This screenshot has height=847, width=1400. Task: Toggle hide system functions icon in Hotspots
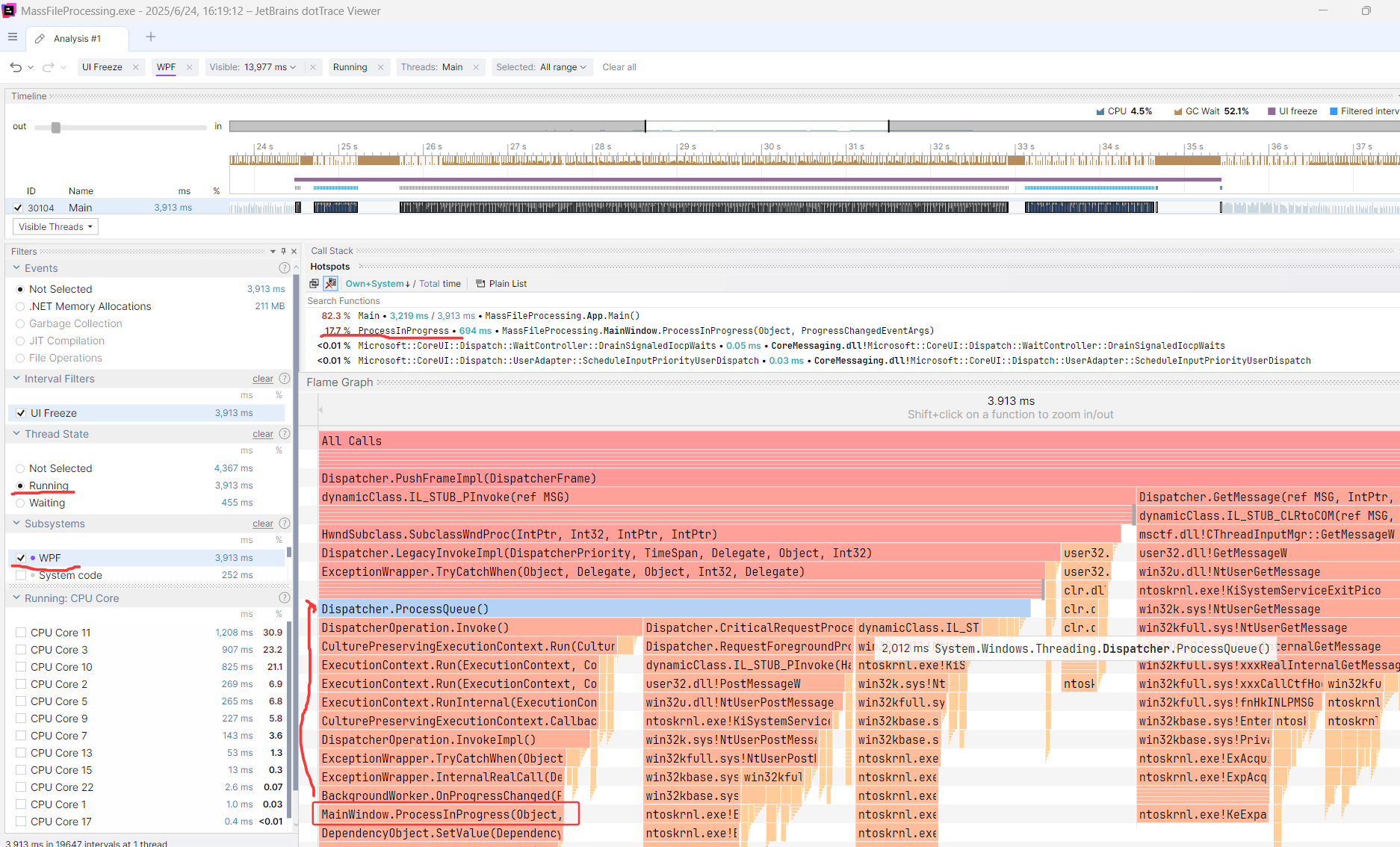coord(330,284)
